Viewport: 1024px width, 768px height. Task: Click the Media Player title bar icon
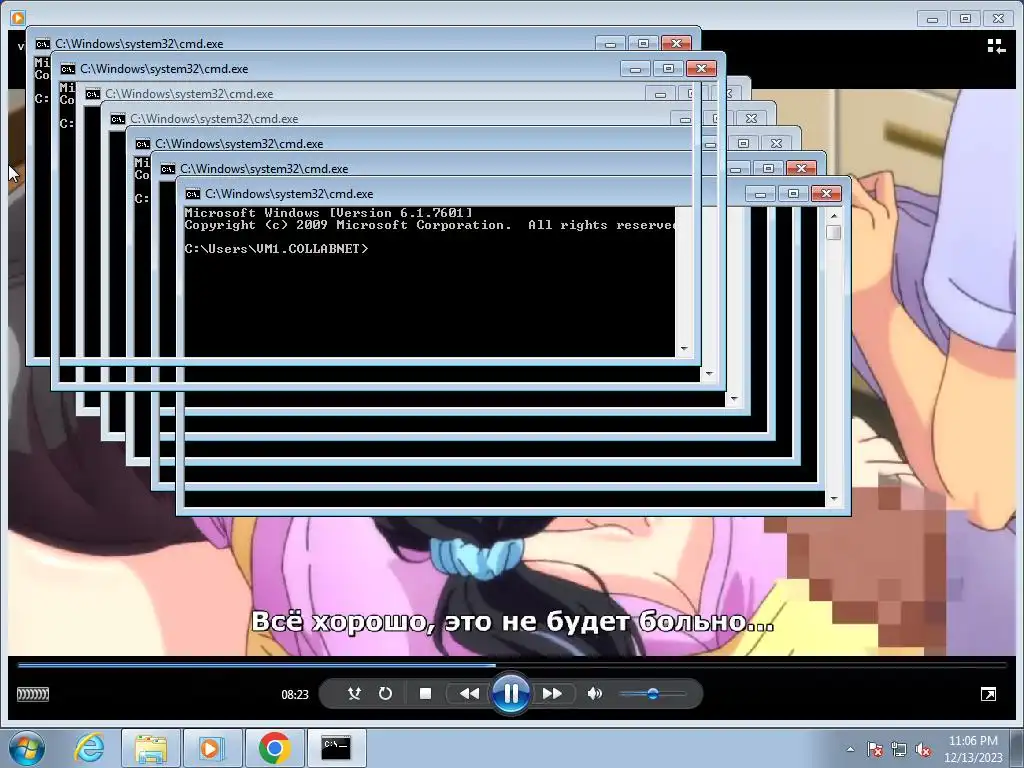click(18, 18)
